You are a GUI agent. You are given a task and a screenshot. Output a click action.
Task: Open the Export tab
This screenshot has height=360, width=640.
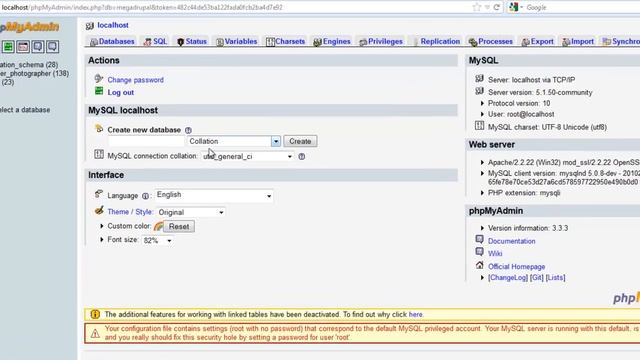coord(537,41)
